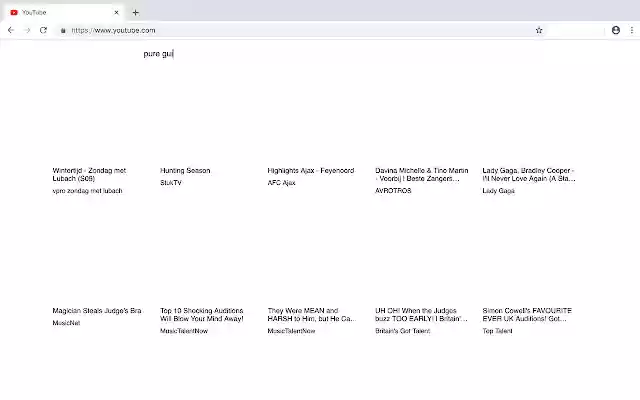Reload the YouTube page
The image size is (640, 400).
pyautogui.click(x=43, y=30)
